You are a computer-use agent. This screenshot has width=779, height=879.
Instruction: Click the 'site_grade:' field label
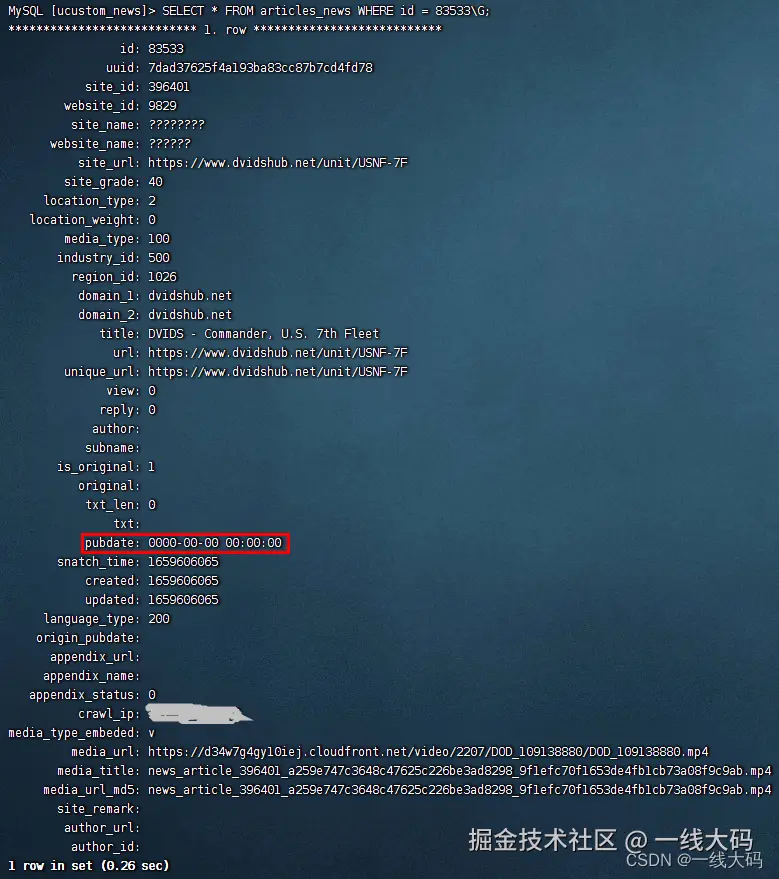pos(102,182)
